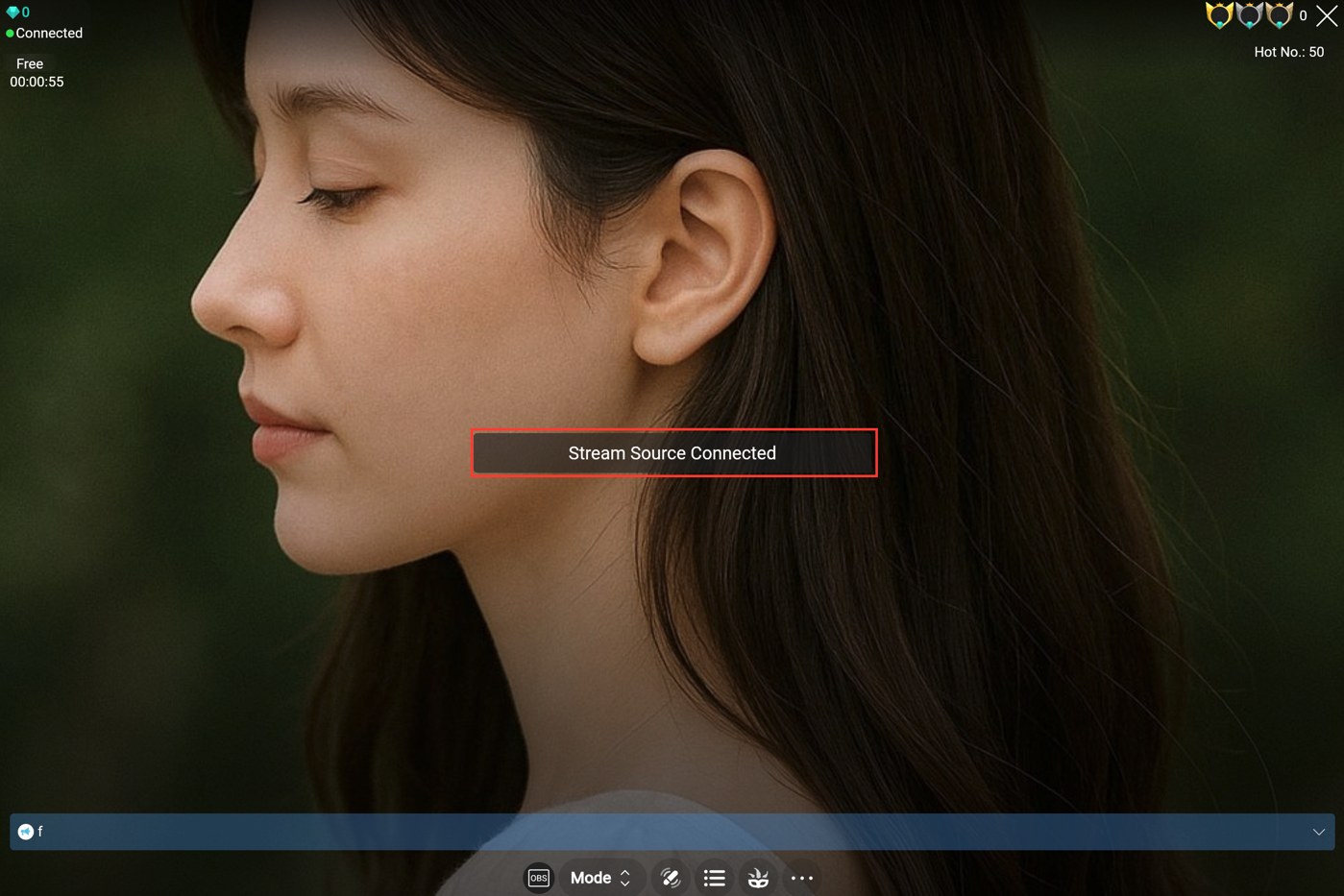Open the list menu icon
This screenshot has width=1344, height=896.
[714, 878]
